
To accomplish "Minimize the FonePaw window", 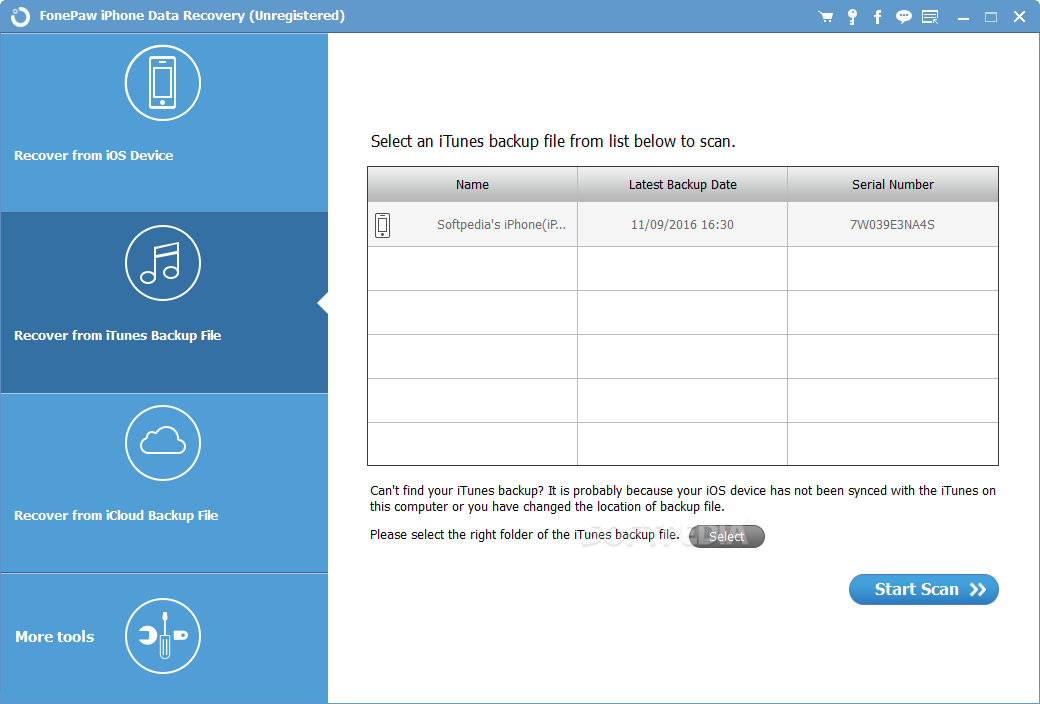I will tap(963, 17).
